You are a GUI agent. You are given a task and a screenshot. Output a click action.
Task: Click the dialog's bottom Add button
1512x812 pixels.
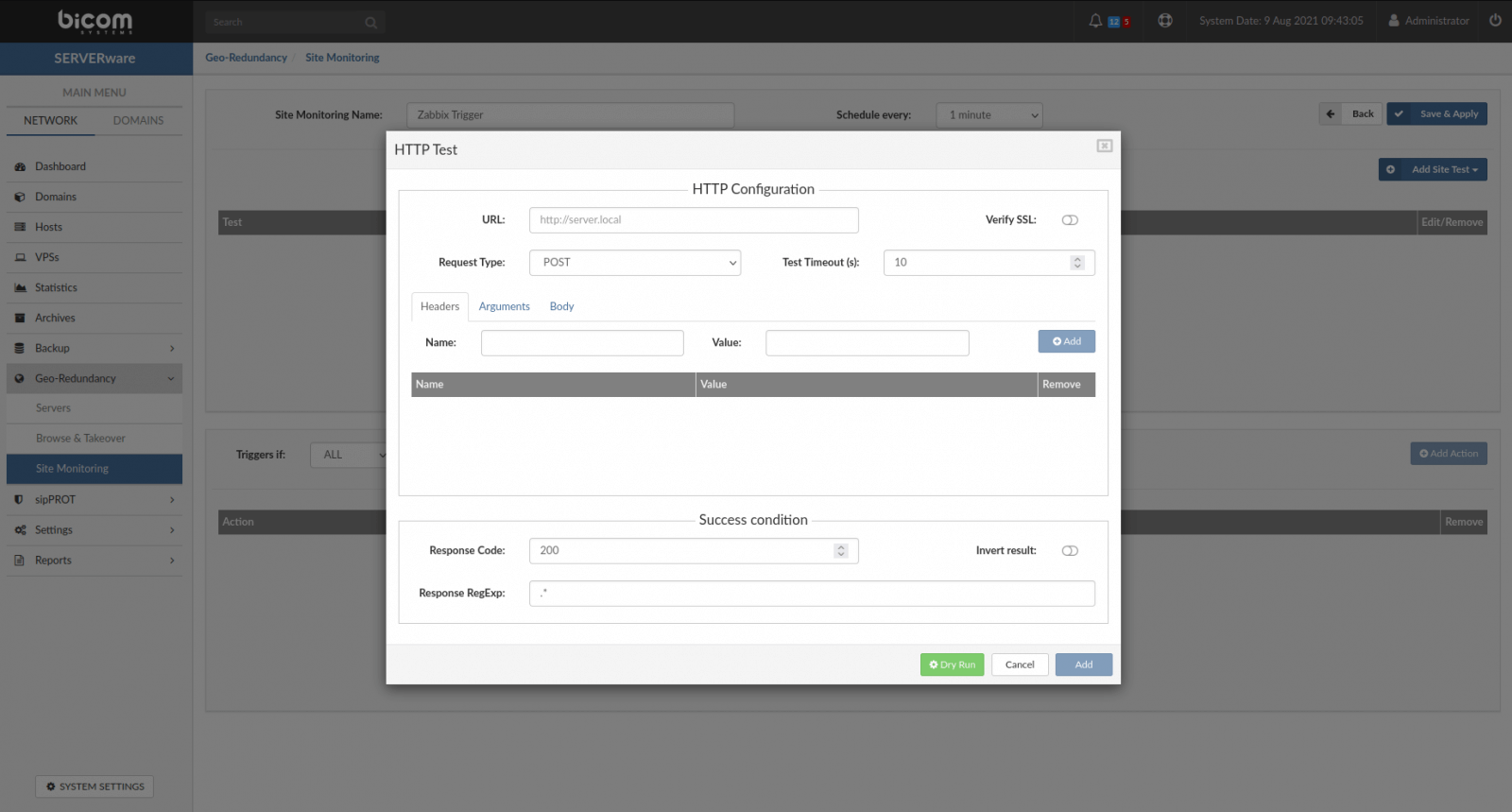pyautogui.click(x=1084, y=665)
